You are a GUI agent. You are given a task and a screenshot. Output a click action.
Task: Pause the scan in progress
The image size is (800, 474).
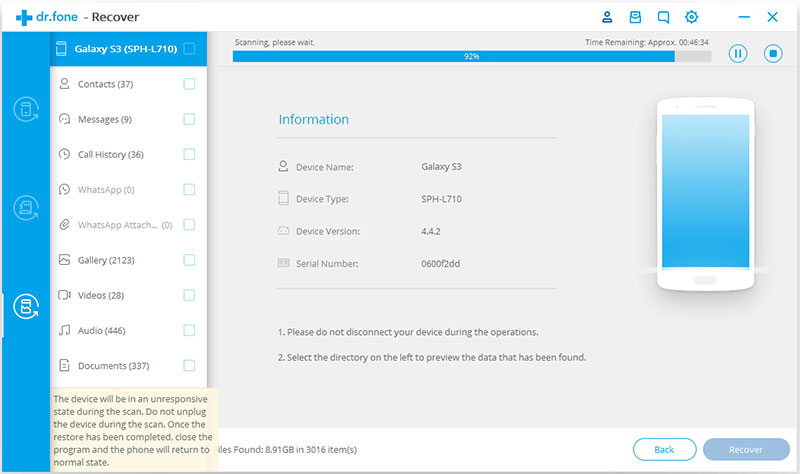738,54
